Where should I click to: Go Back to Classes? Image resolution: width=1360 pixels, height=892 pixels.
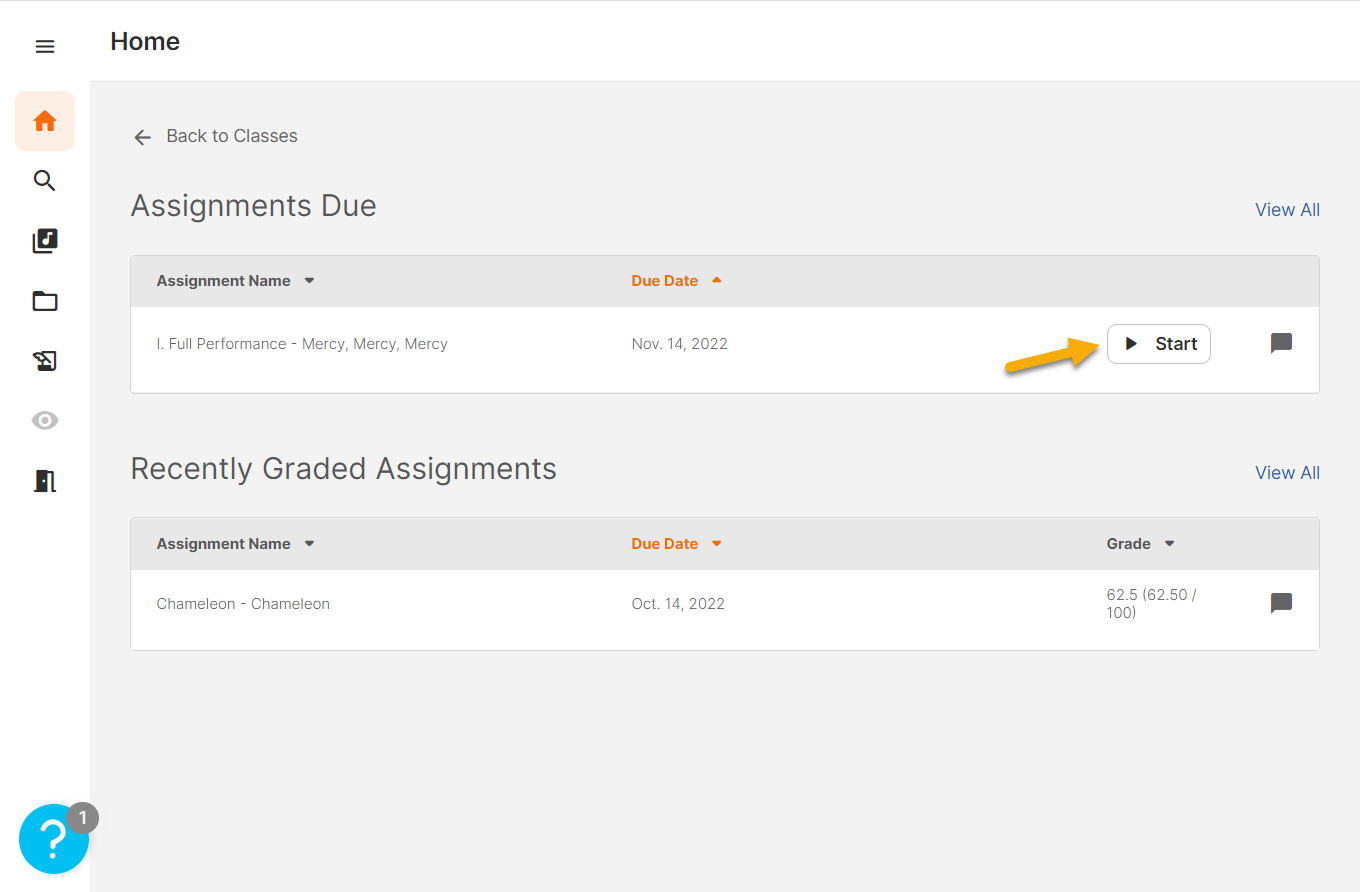[215, 136]
